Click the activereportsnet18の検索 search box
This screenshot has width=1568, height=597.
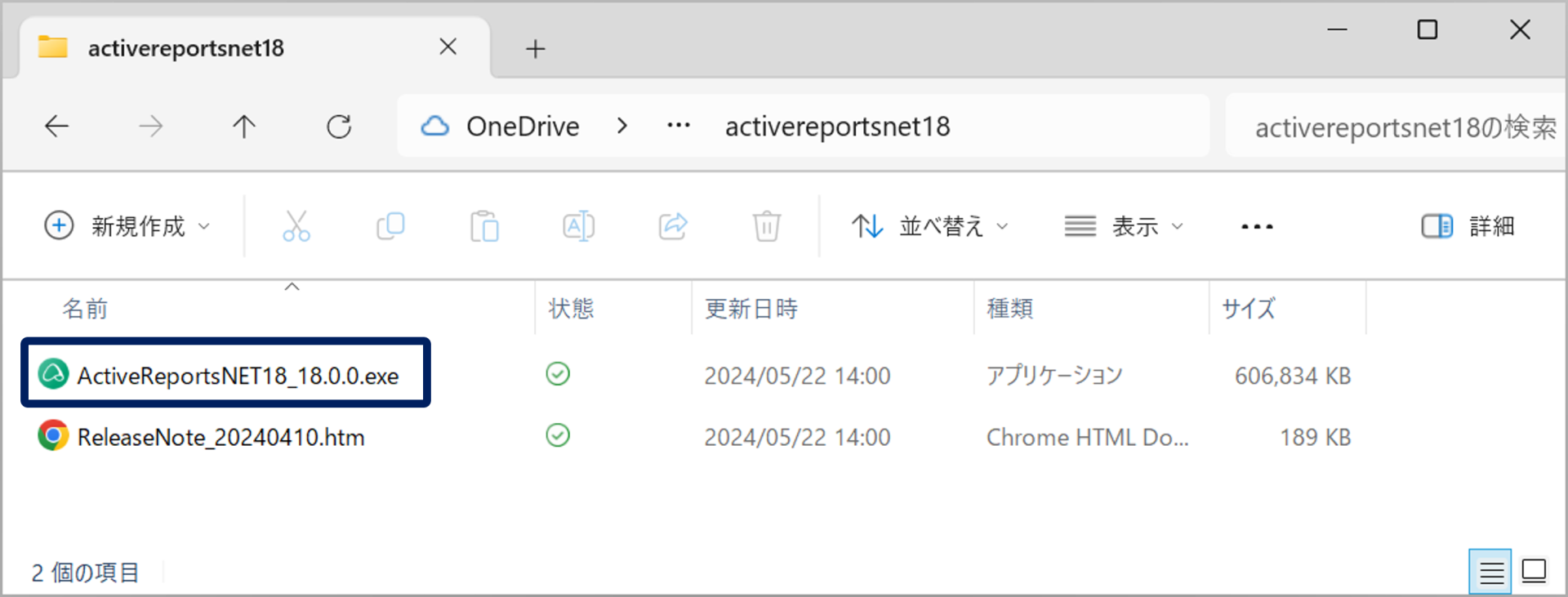click(x=1396, y=127)
